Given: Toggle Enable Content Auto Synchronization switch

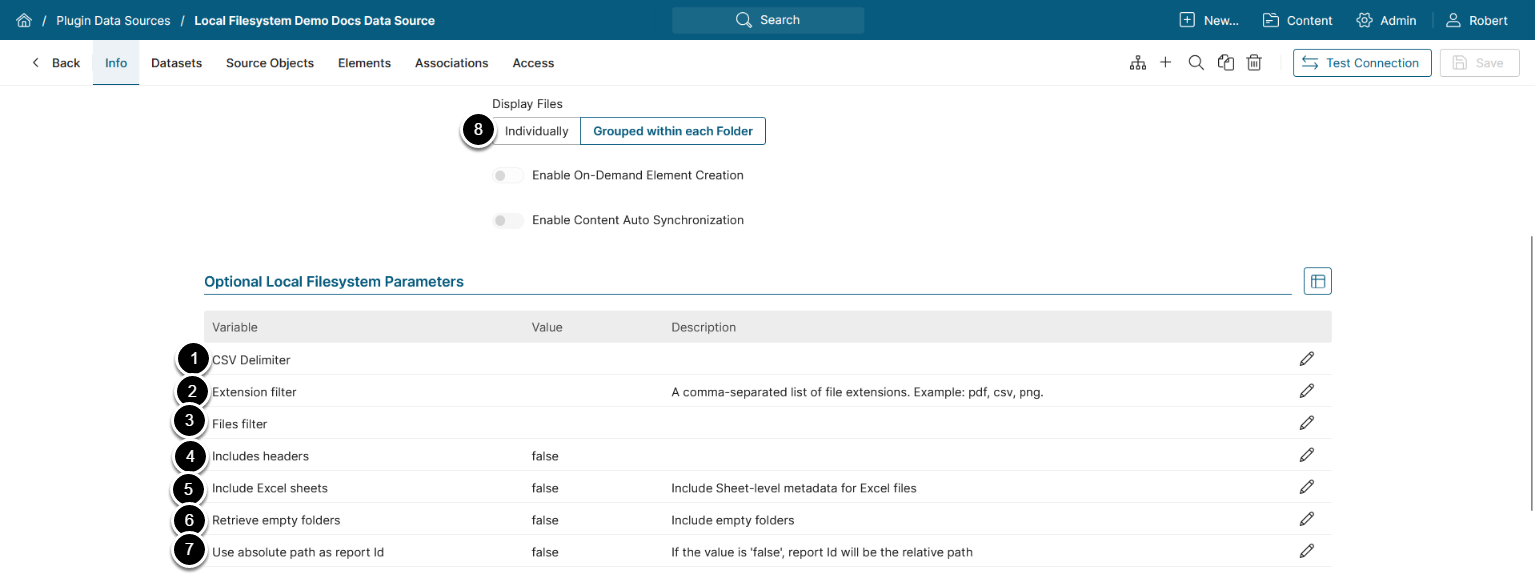Looking at the screenshot, I should click(x=508, y=221).
